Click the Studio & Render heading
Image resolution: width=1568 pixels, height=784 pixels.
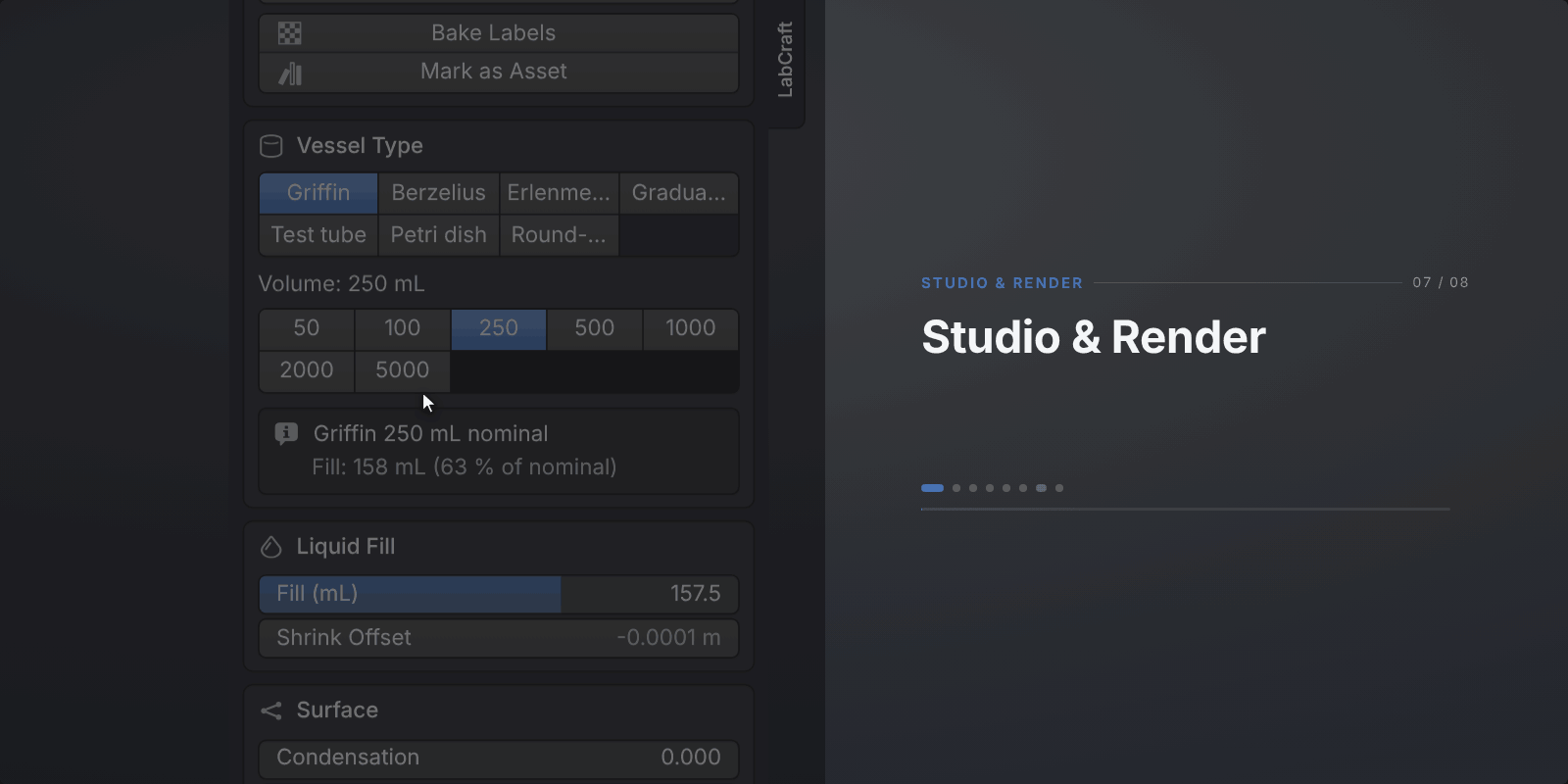pyautogui.click(x=1094, y=337)
